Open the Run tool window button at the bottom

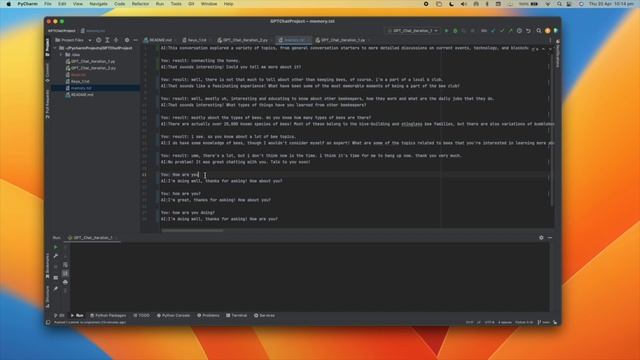pyautogui.click(x=77, y=316)
